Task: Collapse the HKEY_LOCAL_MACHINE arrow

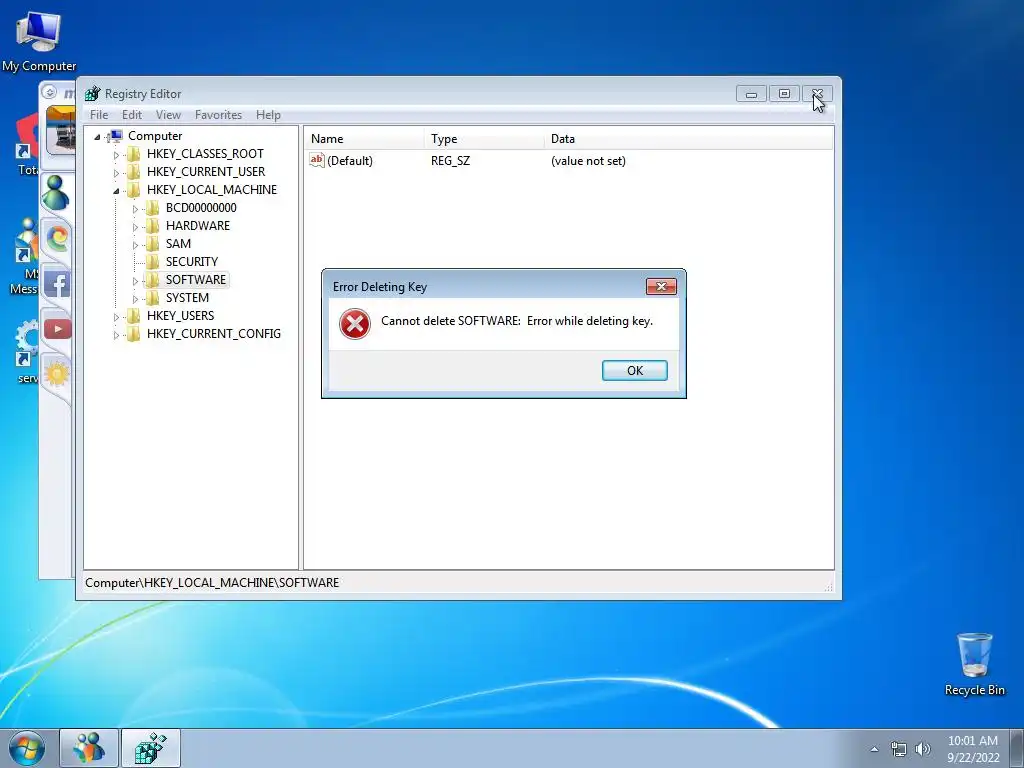Action: [116, 191]
